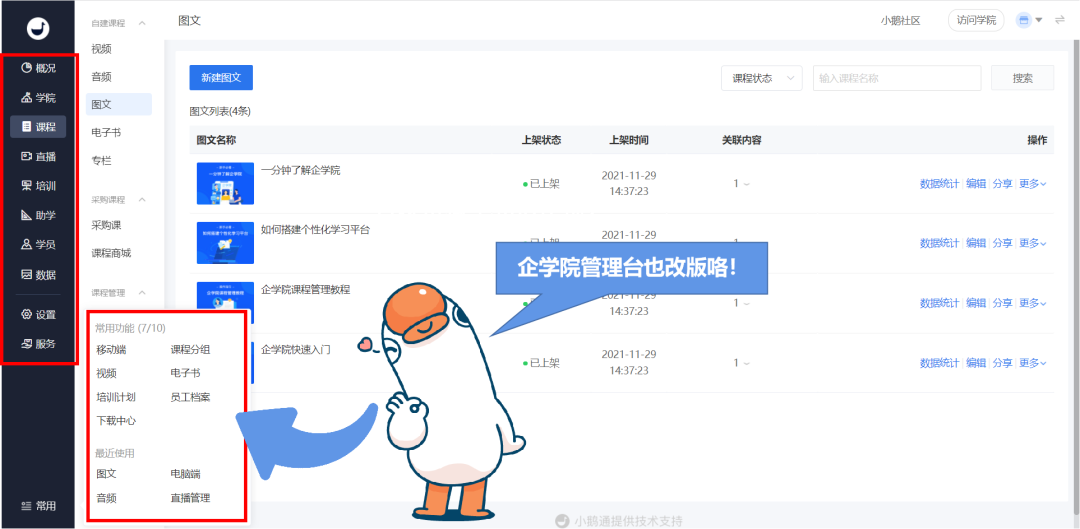The image size is (1080, 529).
Task: Open 电子书 in 常用功能 popup
Action: tap(185, 373)
